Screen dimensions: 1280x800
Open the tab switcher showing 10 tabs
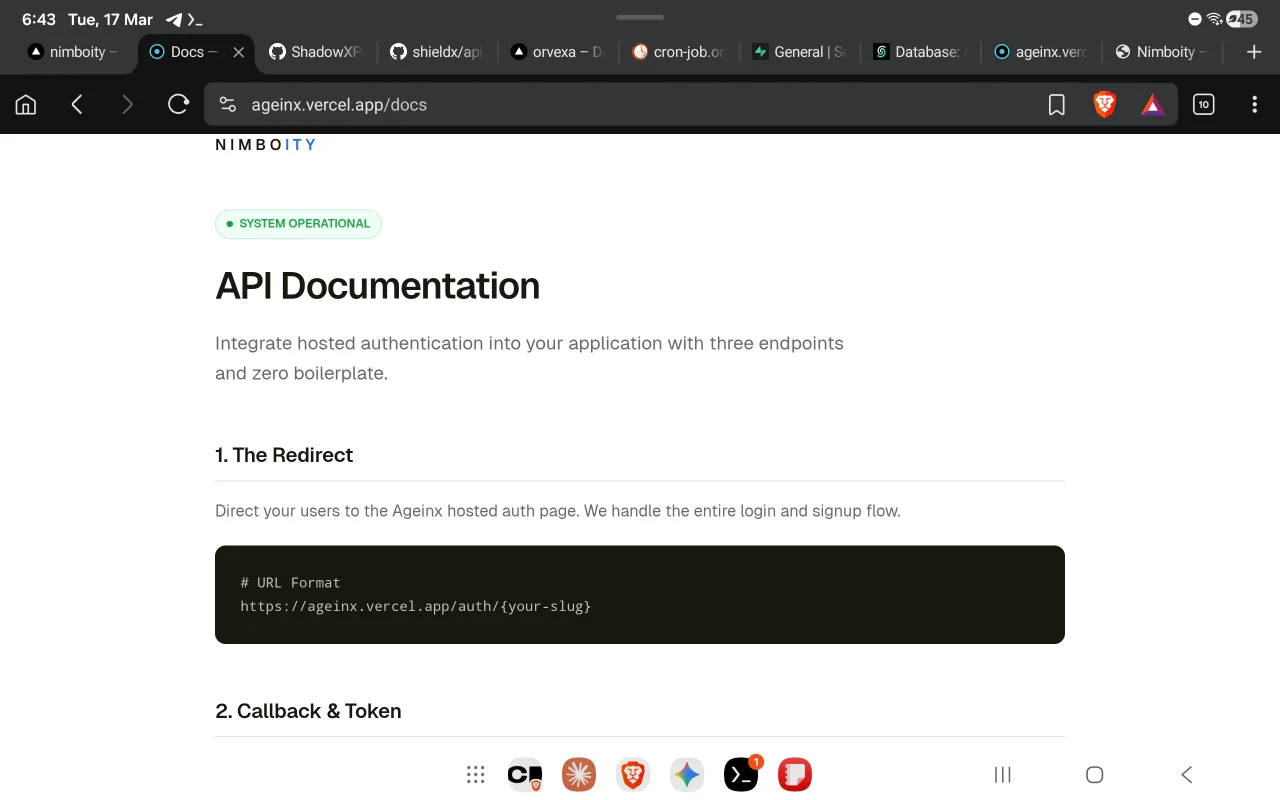[1204, 104]
